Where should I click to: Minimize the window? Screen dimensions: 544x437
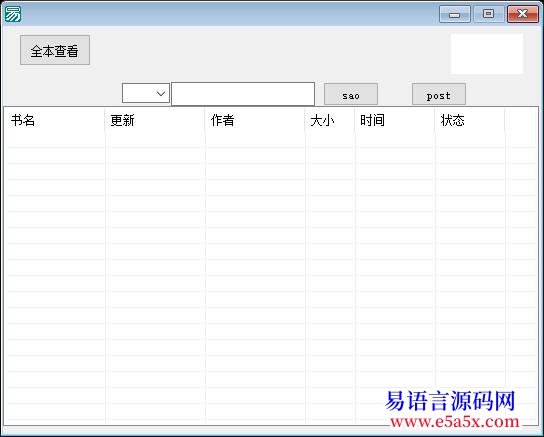[x=454, y=14]
